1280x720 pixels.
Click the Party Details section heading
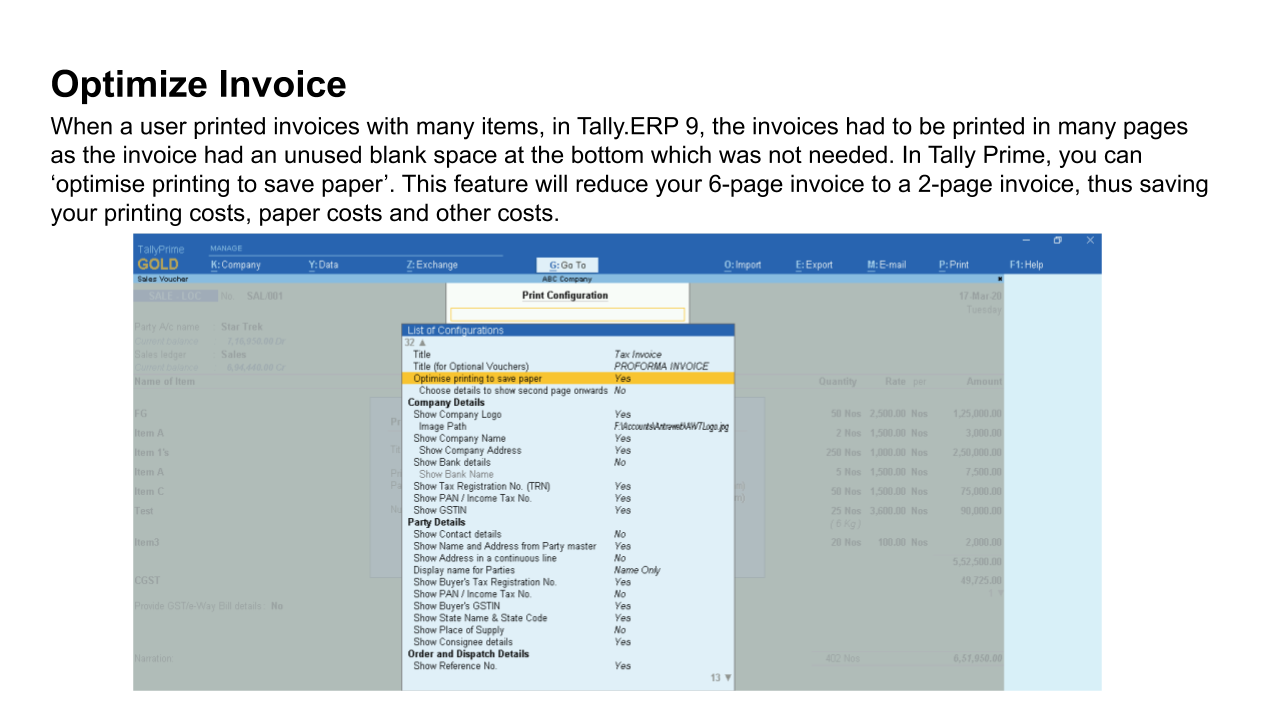(x=436, y=523)
